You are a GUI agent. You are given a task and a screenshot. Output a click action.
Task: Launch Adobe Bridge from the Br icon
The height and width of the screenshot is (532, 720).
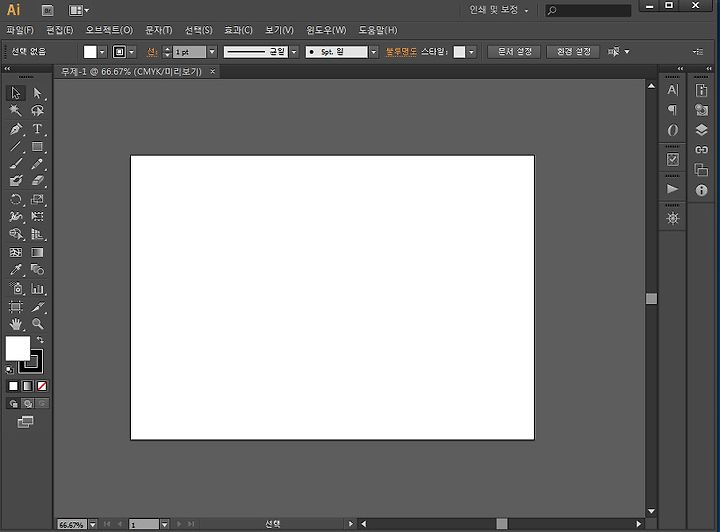point(47,10)
